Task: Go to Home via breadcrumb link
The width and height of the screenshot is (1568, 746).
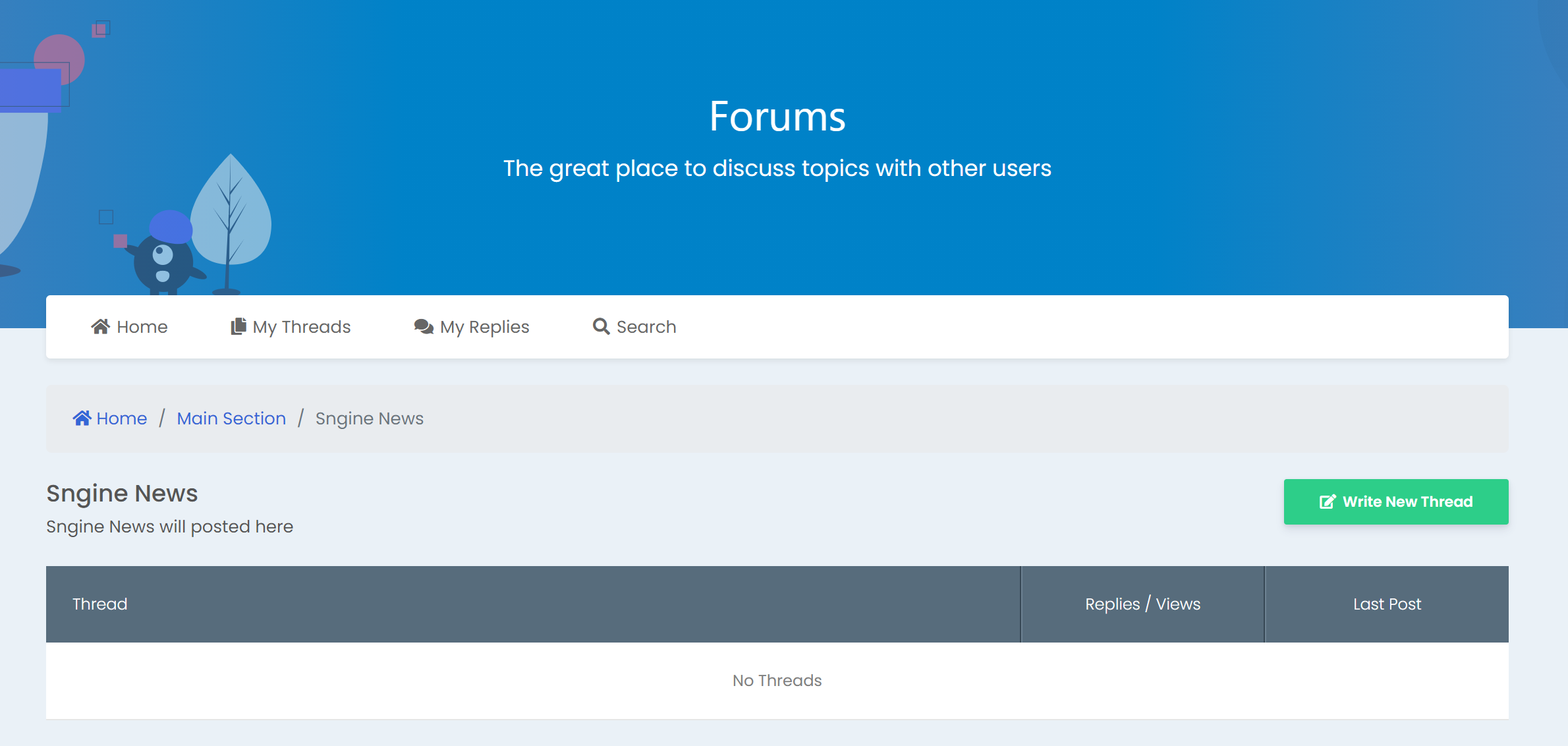Action: point(110,418)
